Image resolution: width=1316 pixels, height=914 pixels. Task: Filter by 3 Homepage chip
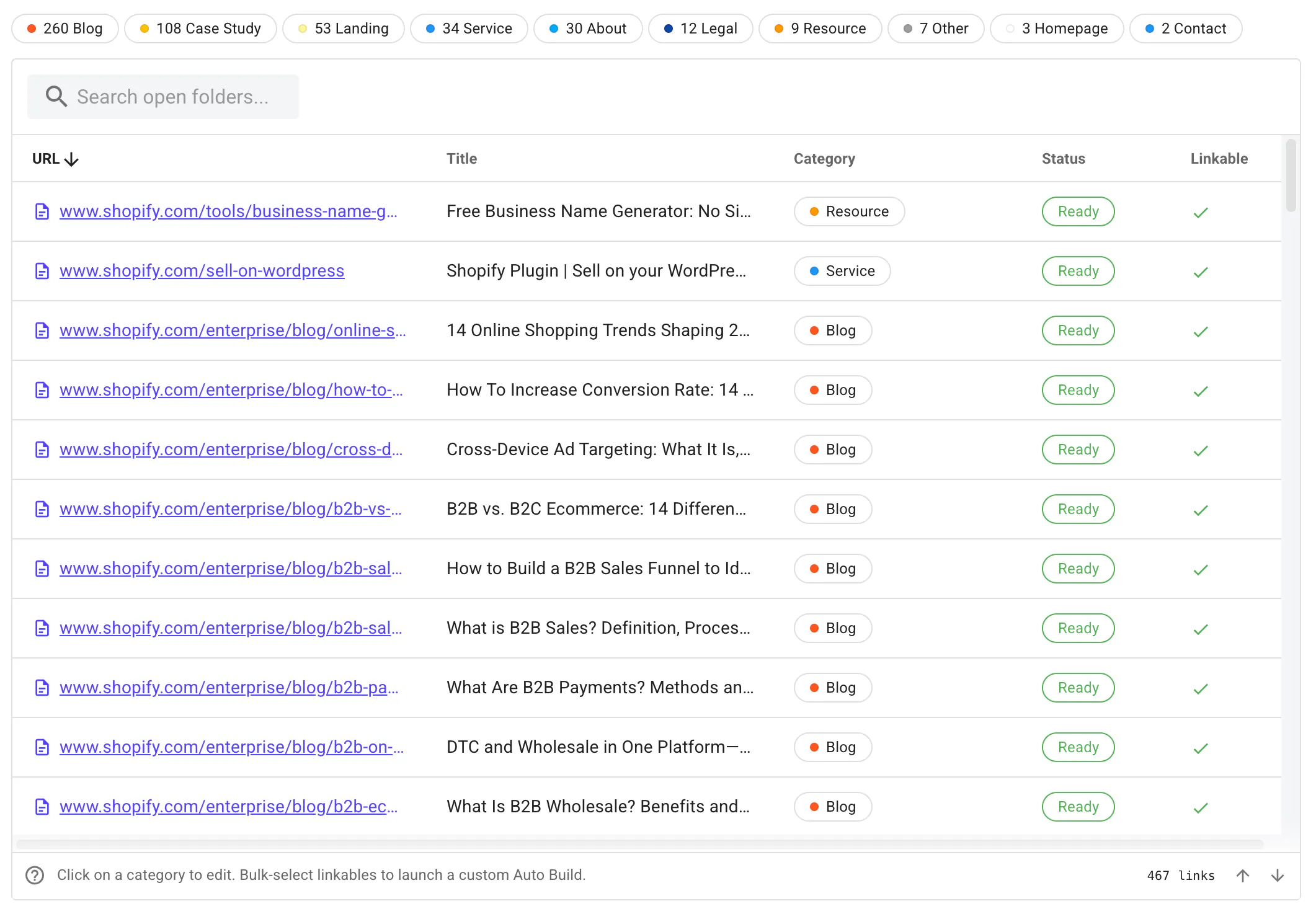(1057, 29)
